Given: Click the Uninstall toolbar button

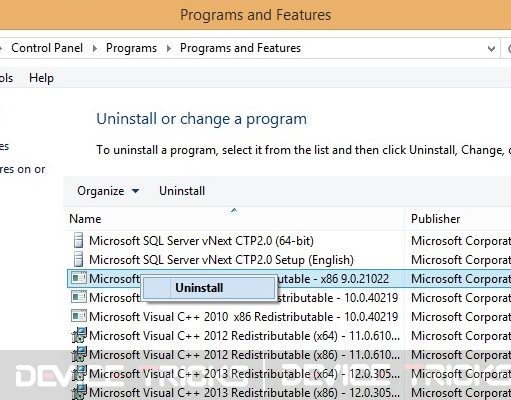Looking at the screenshot, I should [x=182, y=191].
